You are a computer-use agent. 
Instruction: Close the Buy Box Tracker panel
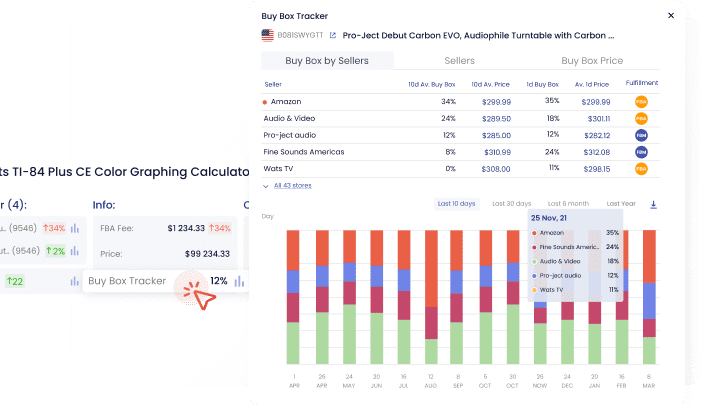pos(669,16)
